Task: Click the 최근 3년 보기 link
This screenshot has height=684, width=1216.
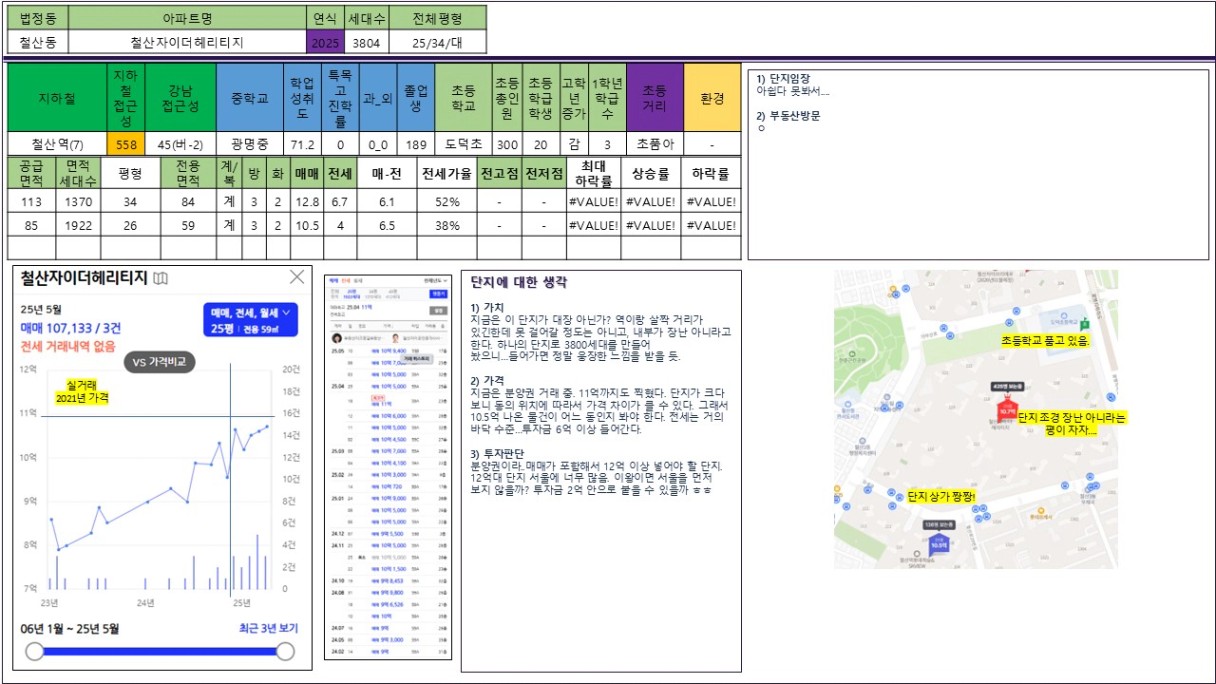Action: (x=268, y=628)
